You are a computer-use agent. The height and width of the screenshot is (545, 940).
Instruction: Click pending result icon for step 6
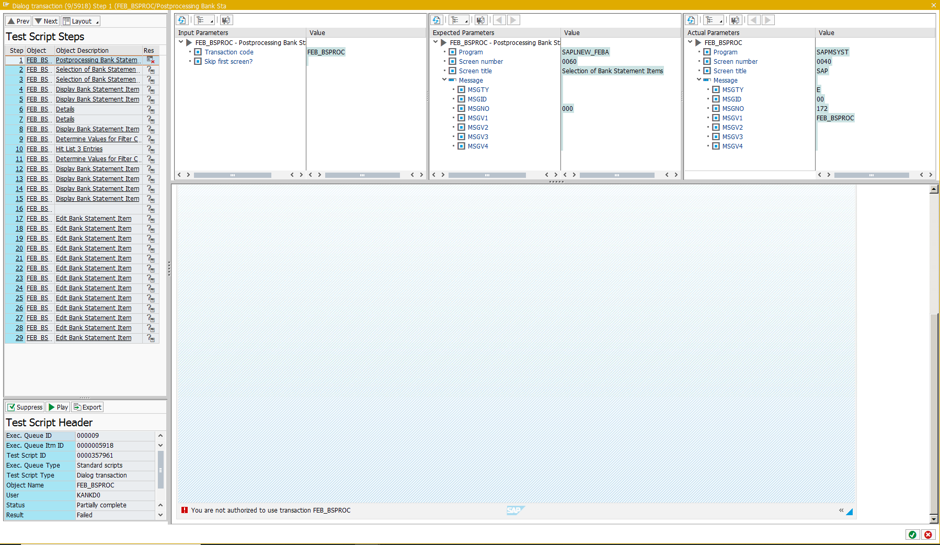[151, 109]
